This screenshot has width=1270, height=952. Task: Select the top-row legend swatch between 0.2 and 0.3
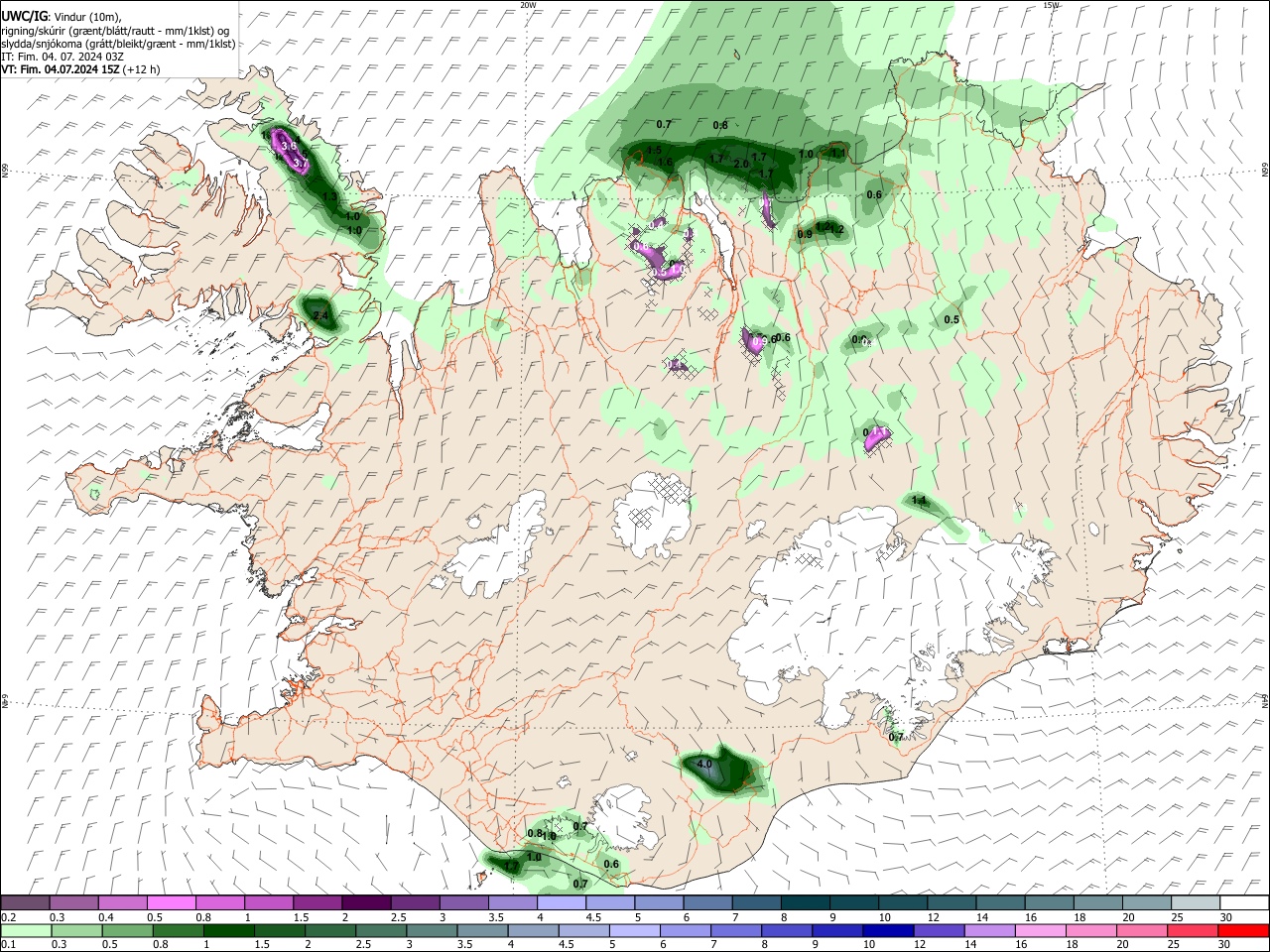pyautogui.click(x=25, y=902)
